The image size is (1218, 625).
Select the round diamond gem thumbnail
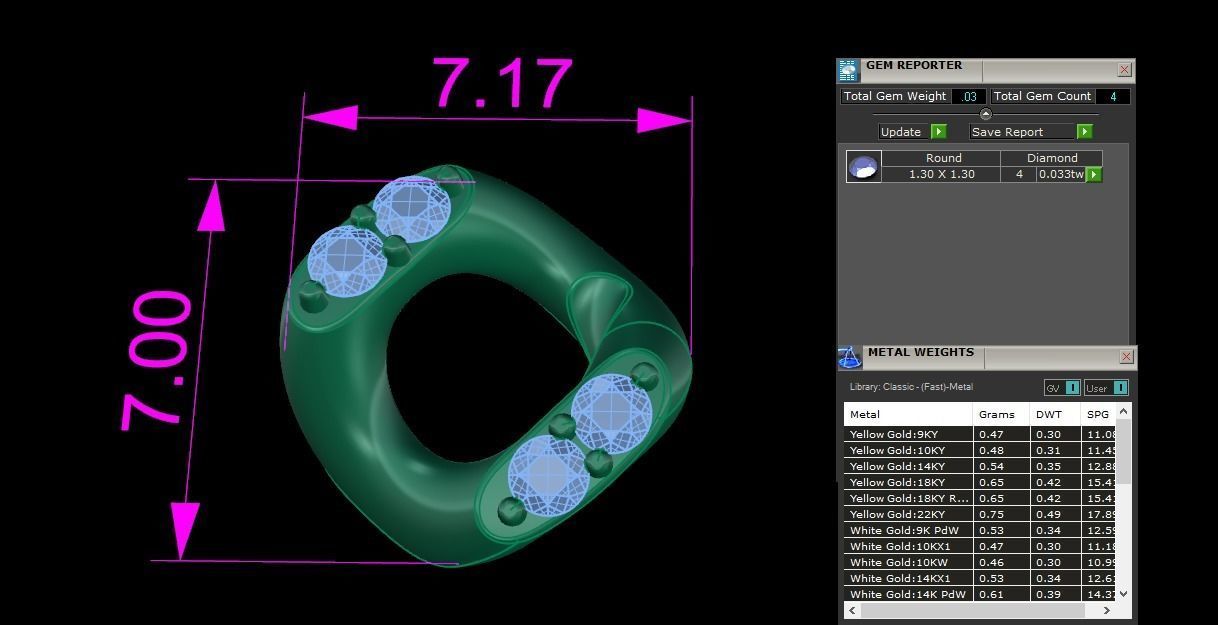tap(864, 166)
